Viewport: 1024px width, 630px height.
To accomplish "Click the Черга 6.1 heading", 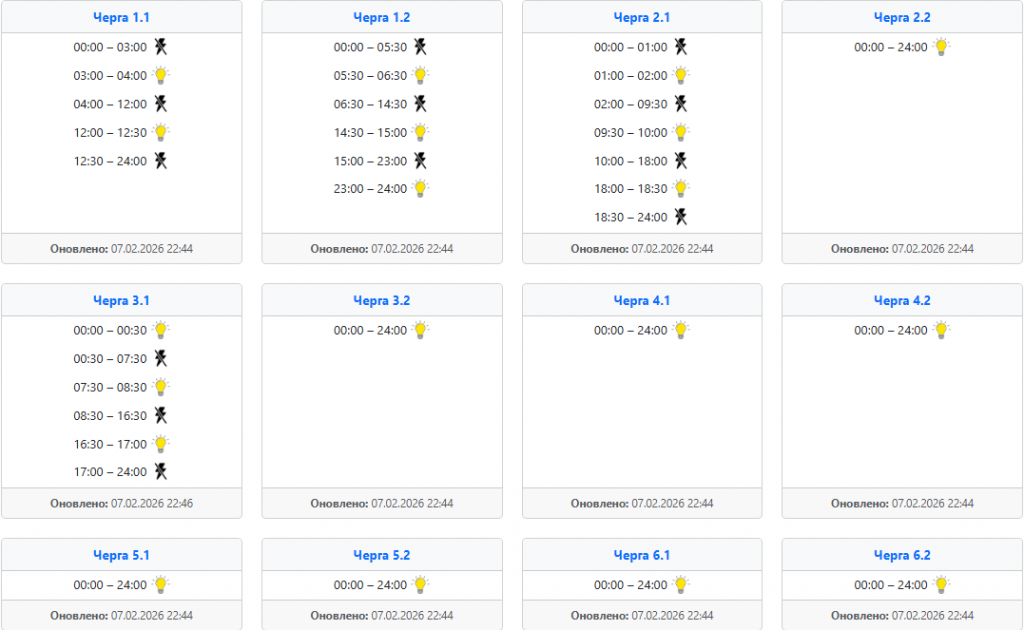I will click(642, 555).
